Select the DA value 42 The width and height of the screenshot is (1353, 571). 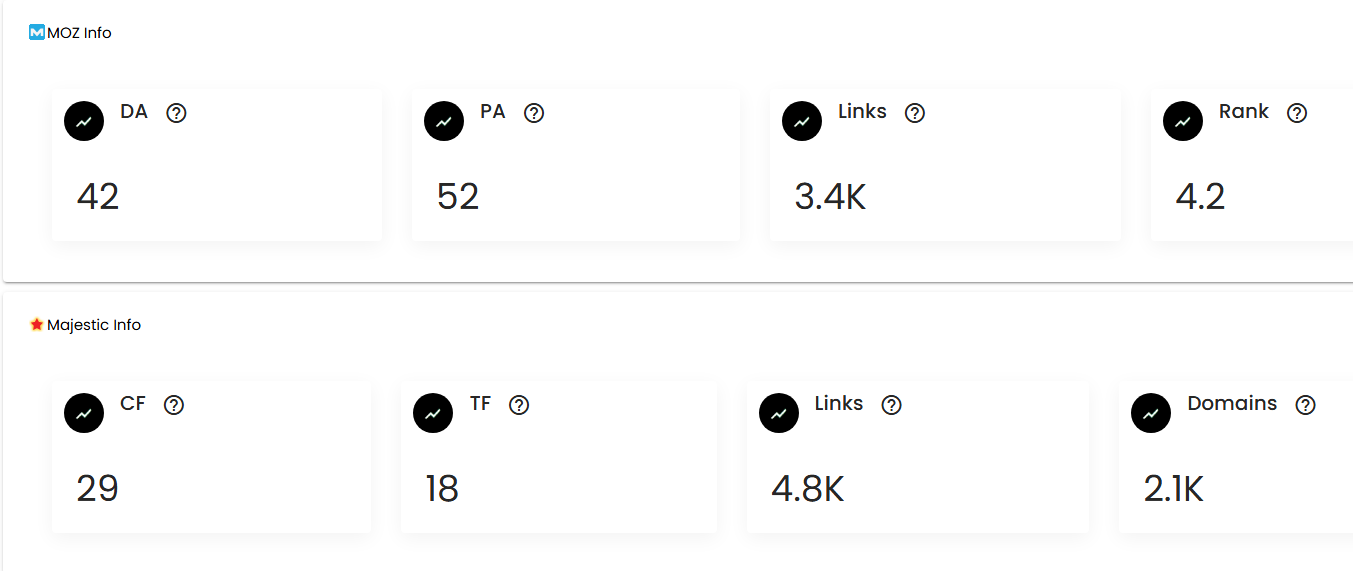tap(98, 196)
